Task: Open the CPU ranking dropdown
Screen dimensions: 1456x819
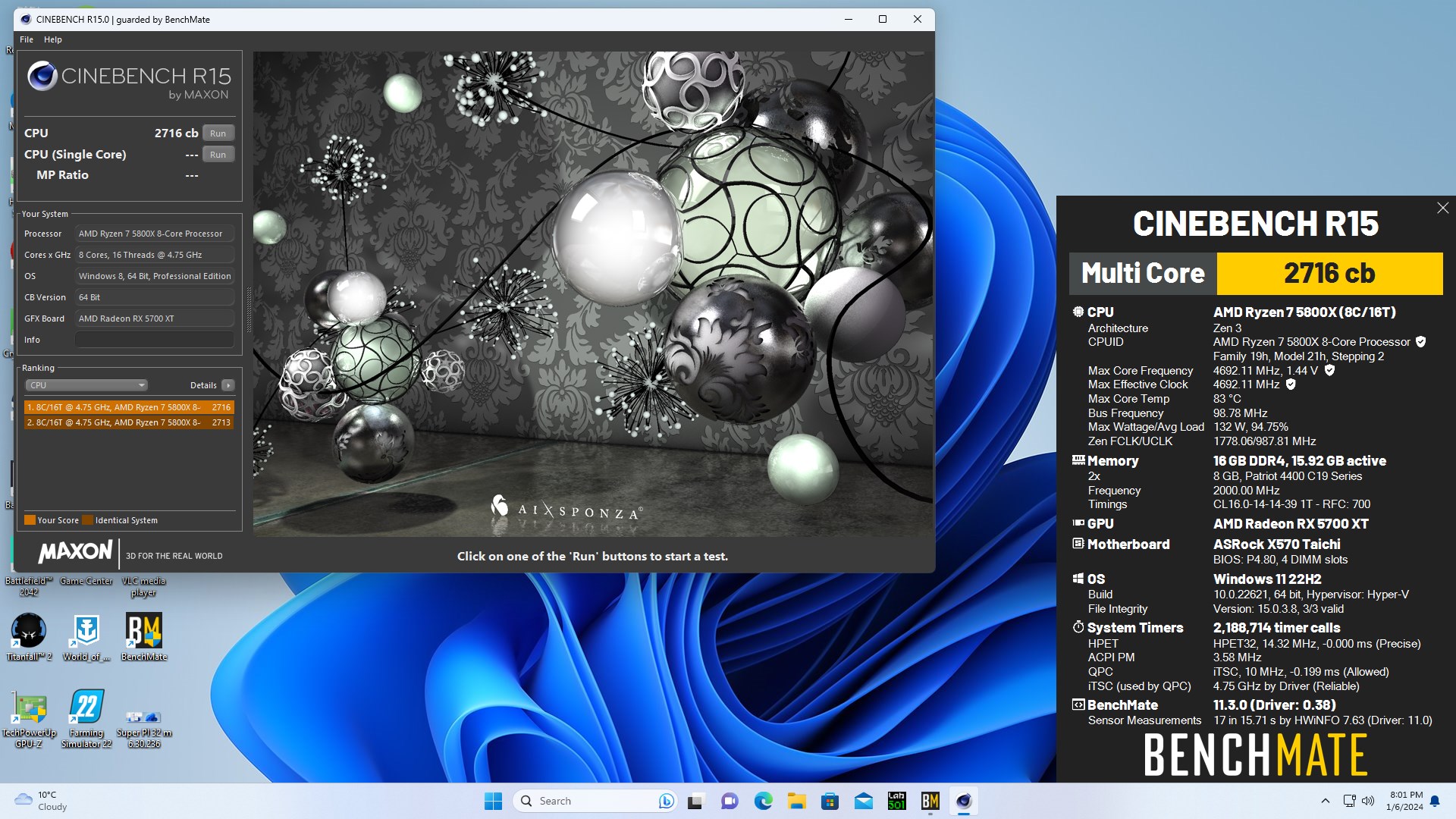Action: point(86,385)
